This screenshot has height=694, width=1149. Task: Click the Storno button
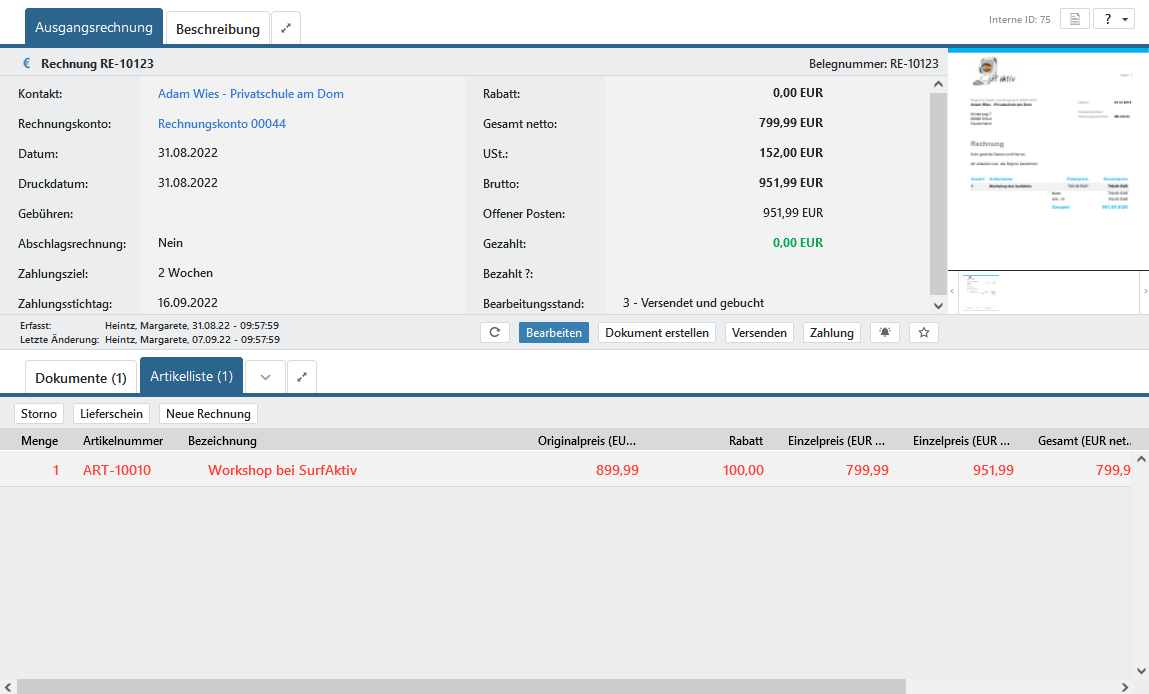click(39, 414)
